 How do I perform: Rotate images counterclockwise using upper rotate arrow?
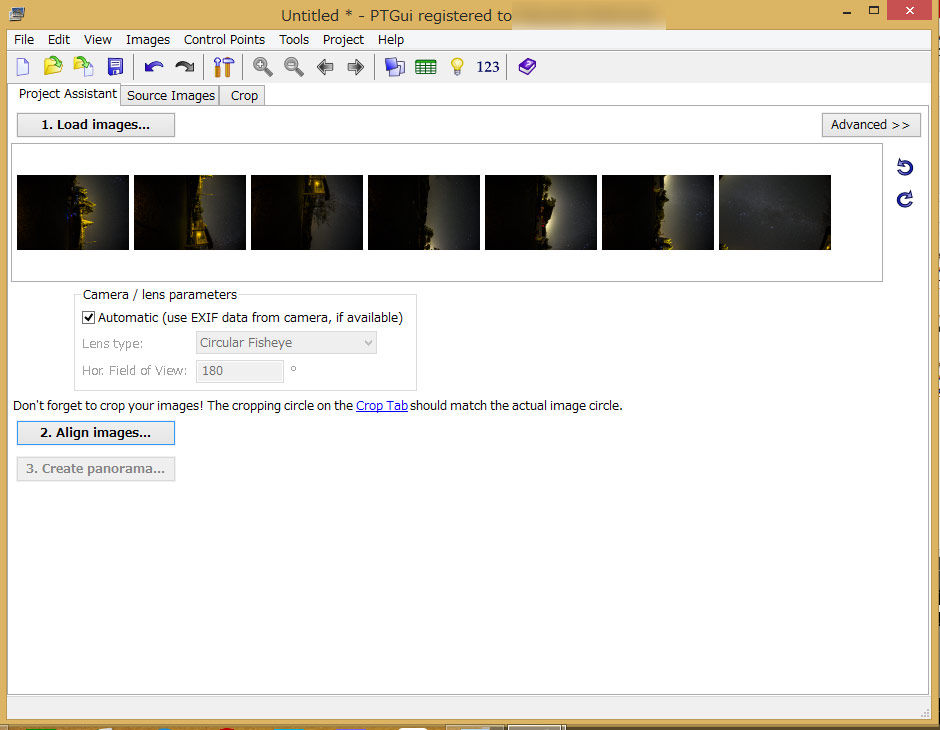(905, 167)
